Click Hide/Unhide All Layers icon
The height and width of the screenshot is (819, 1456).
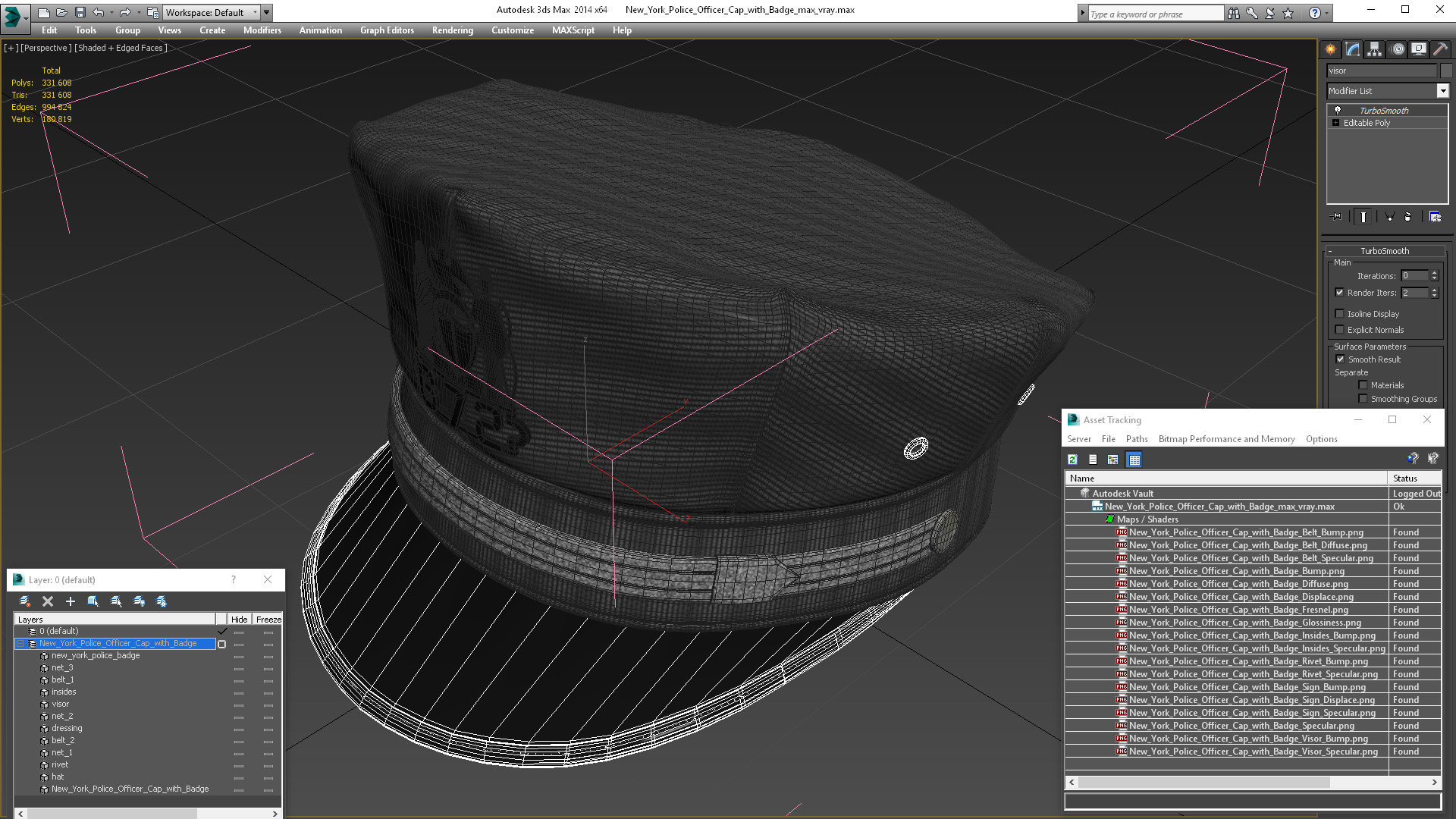pos(139,601)
